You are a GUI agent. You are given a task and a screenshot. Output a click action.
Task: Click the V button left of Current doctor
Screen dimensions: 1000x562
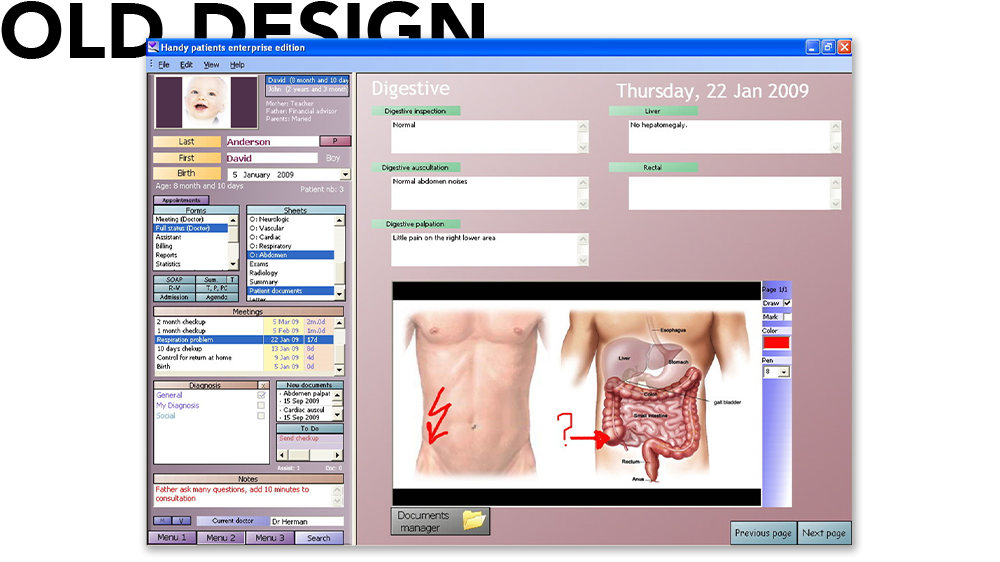pos(181,521)
